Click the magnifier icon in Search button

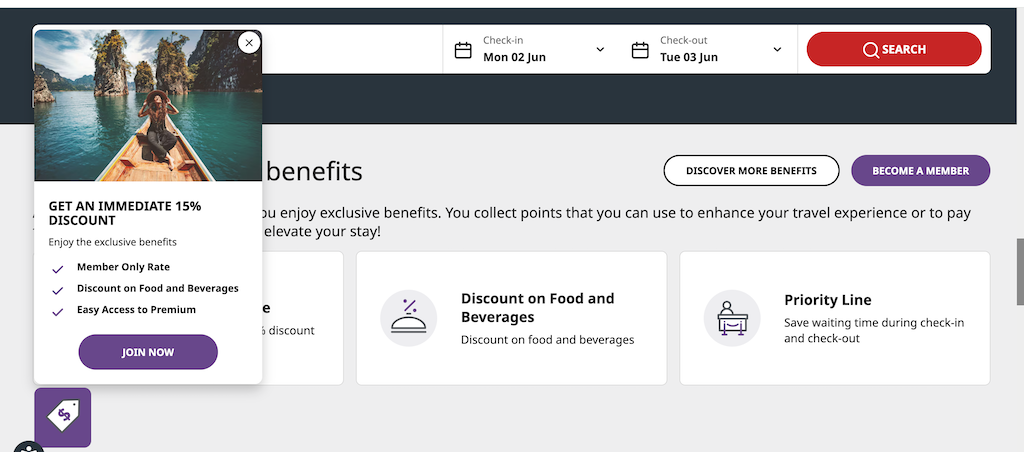coord(871,50)
